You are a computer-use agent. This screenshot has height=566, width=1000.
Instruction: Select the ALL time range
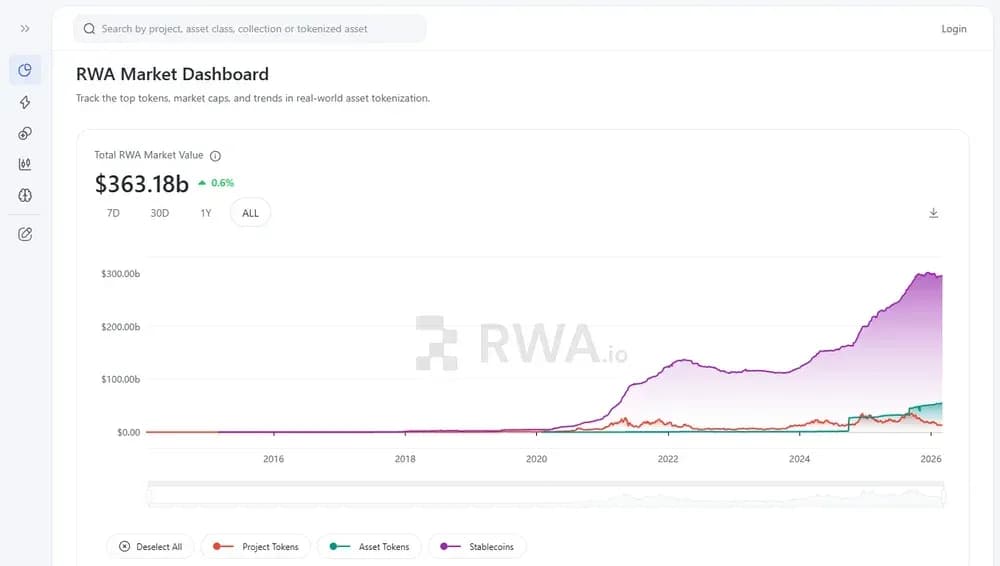pos(250,213)
